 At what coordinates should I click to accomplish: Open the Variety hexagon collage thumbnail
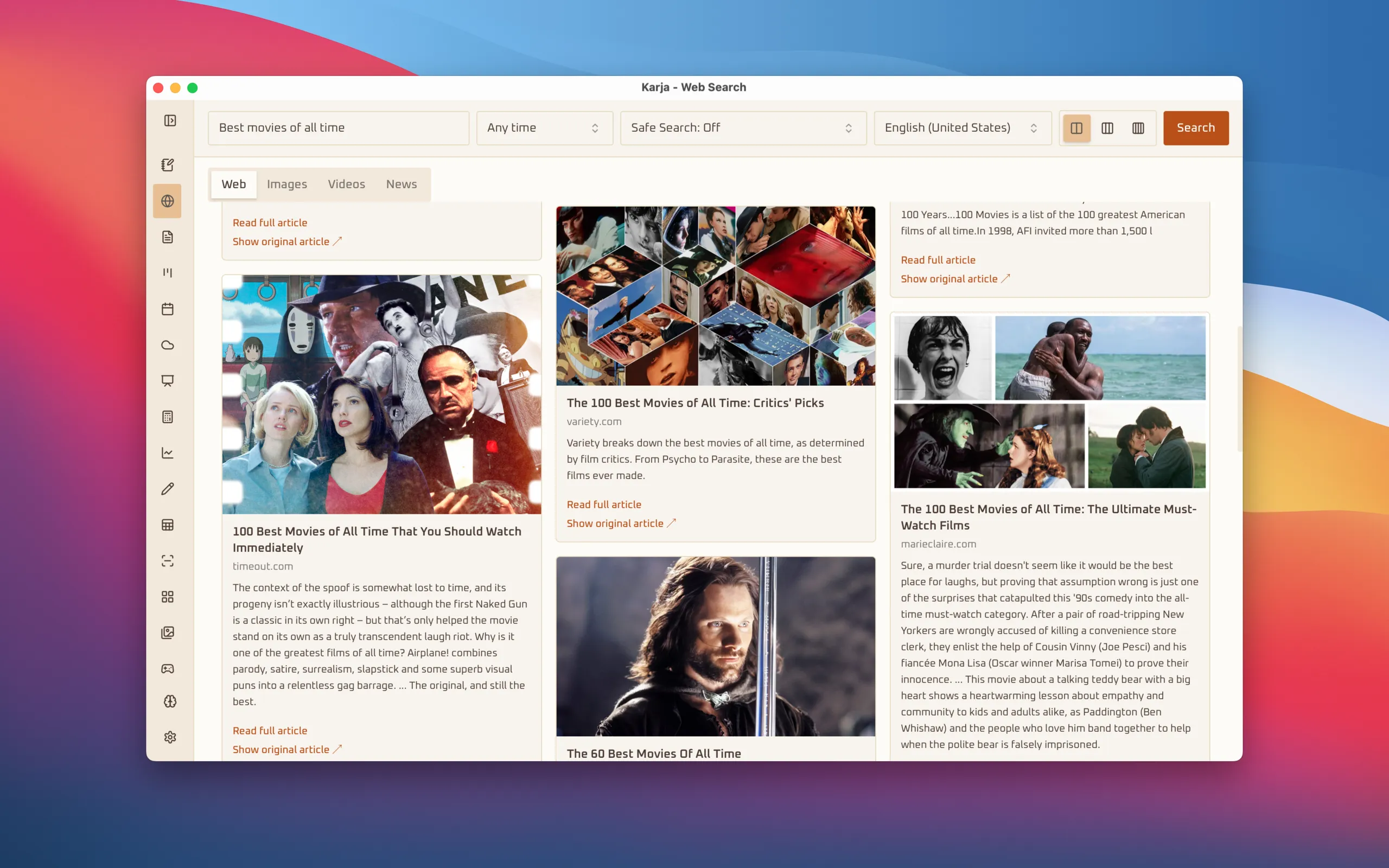(716, 296)
